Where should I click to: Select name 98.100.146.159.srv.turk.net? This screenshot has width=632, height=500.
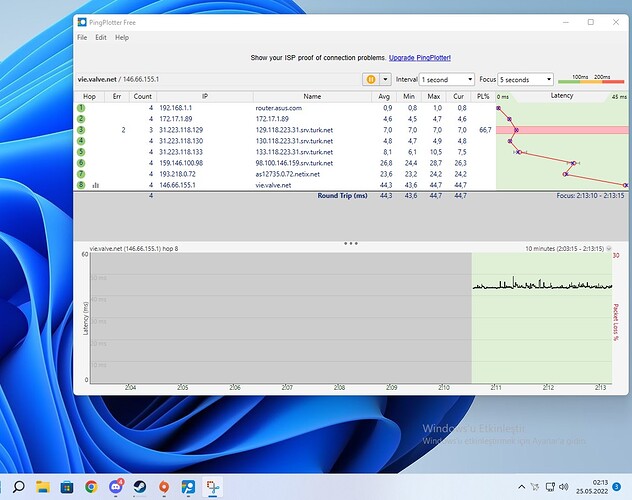click(x=294, y=163)
